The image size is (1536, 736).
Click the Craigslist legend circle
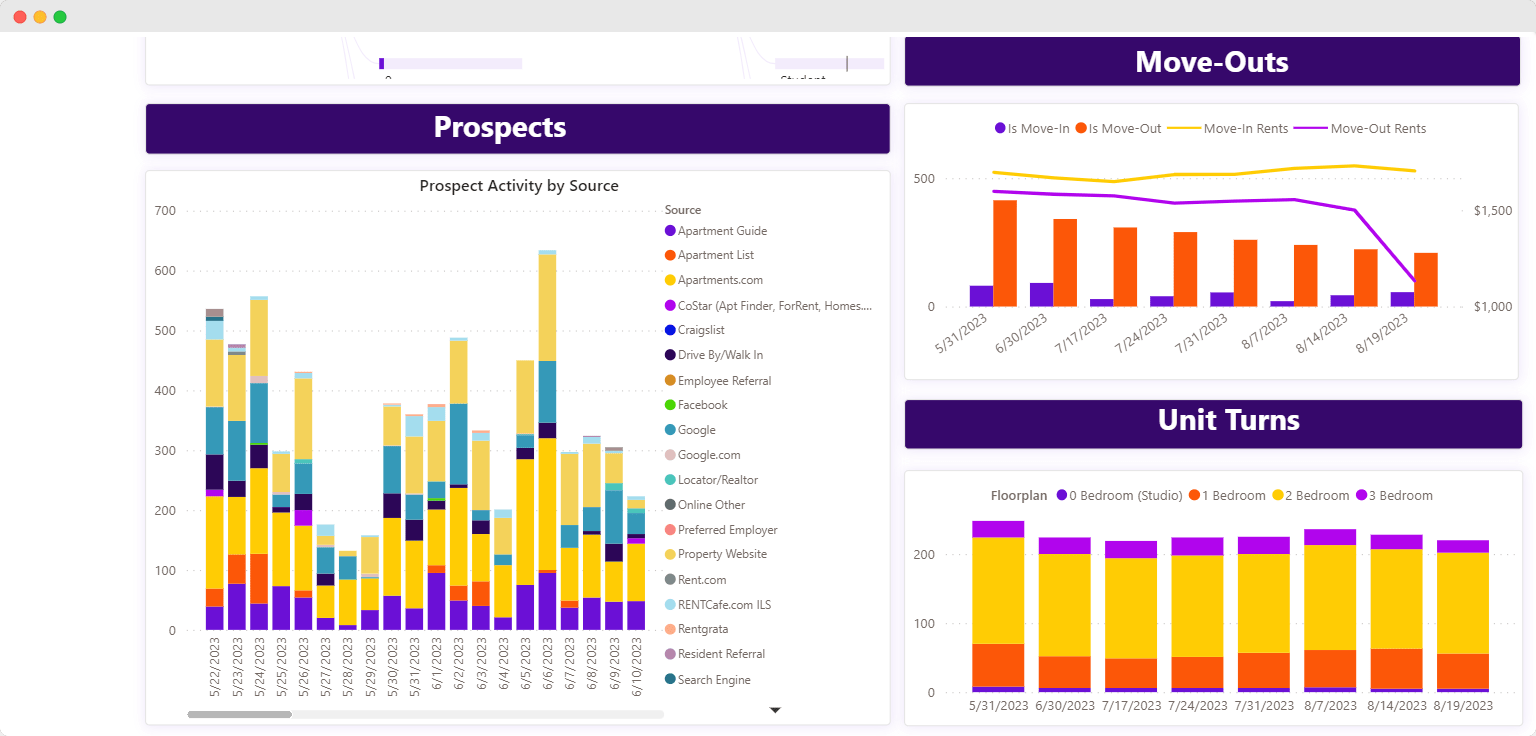coord(670,330)
